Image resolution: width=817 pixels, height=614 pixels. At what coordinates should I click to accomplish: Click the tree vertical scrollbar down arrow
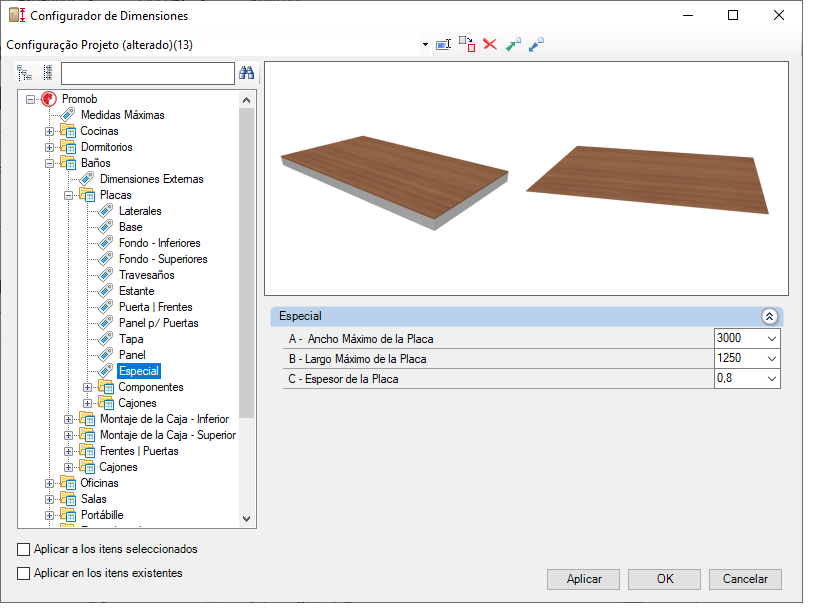point(247,519)
